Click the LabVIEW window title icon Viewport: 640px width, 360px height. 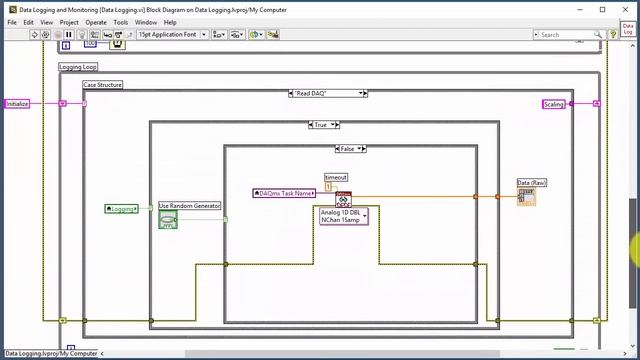coord(13,9)
